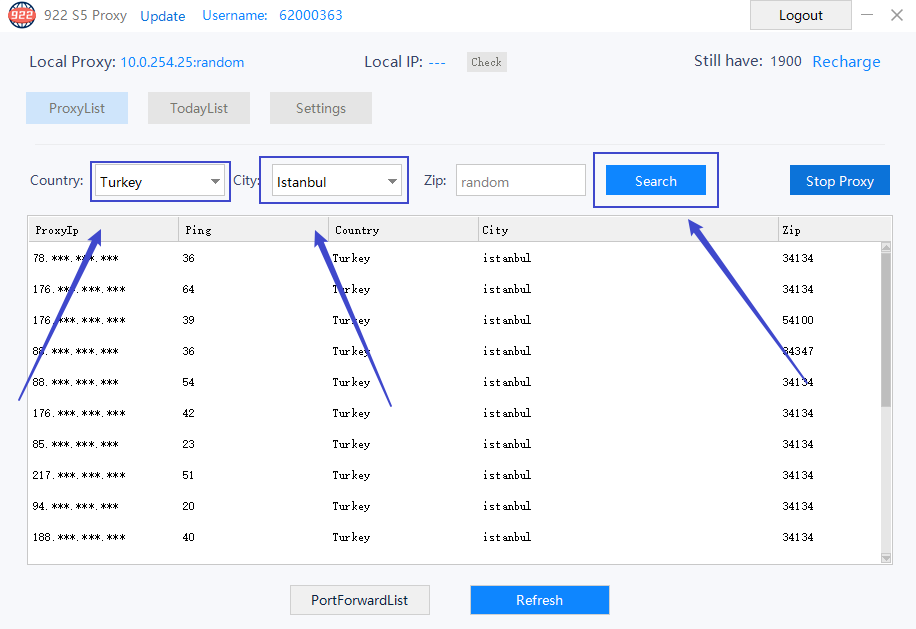Focus the Zip input field
Screen dimensions: 916x629
click(520, 181)
